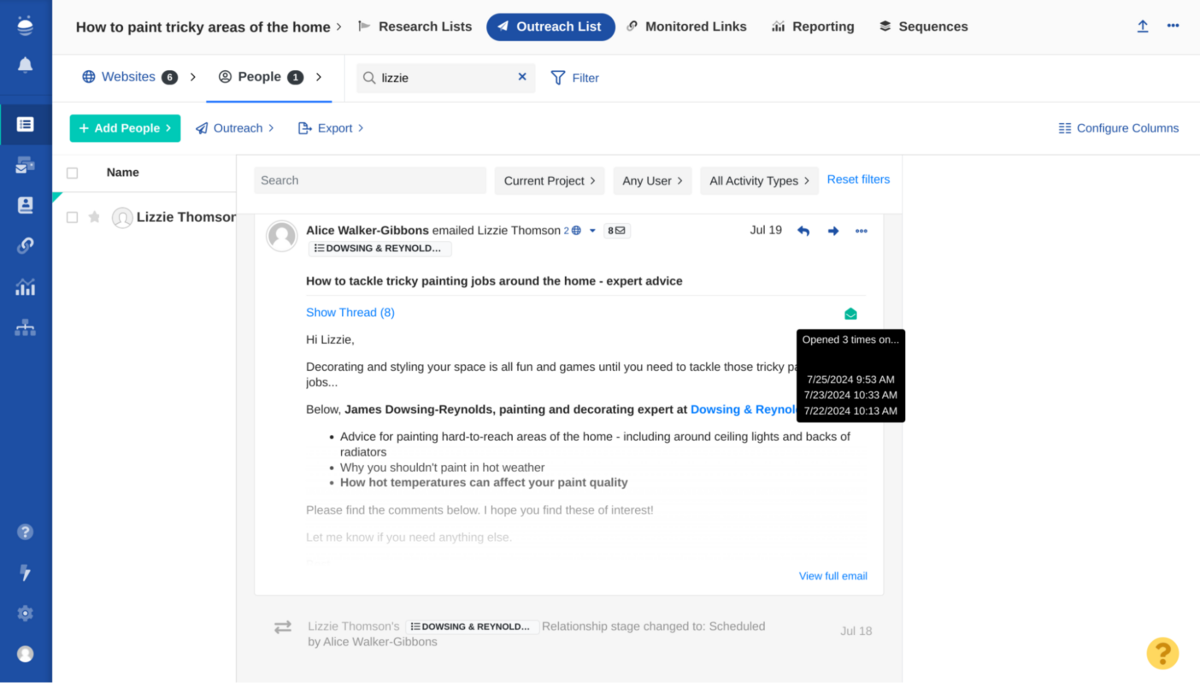Open the All Activity Types dropdown
The height and width of the screenshot is (683, 1200).
point(759,181)
